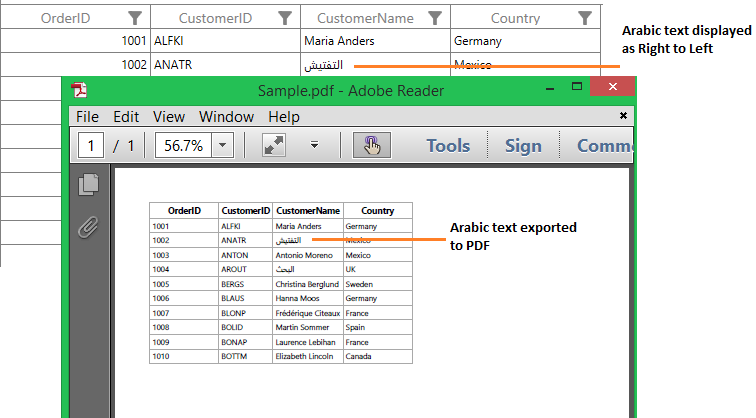Screen dimensions: 756x418
Task: Open the Tools pane
Action: (448, 146)
